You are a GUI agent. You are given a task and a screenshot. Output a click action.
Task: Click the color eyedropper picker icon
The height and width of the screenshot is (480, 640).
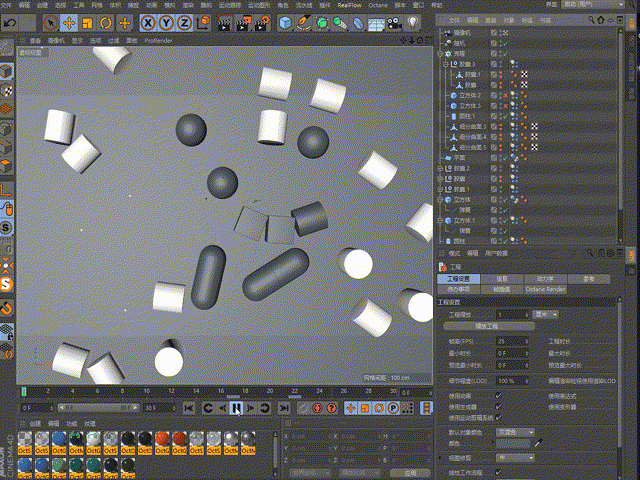coord(539,443)
